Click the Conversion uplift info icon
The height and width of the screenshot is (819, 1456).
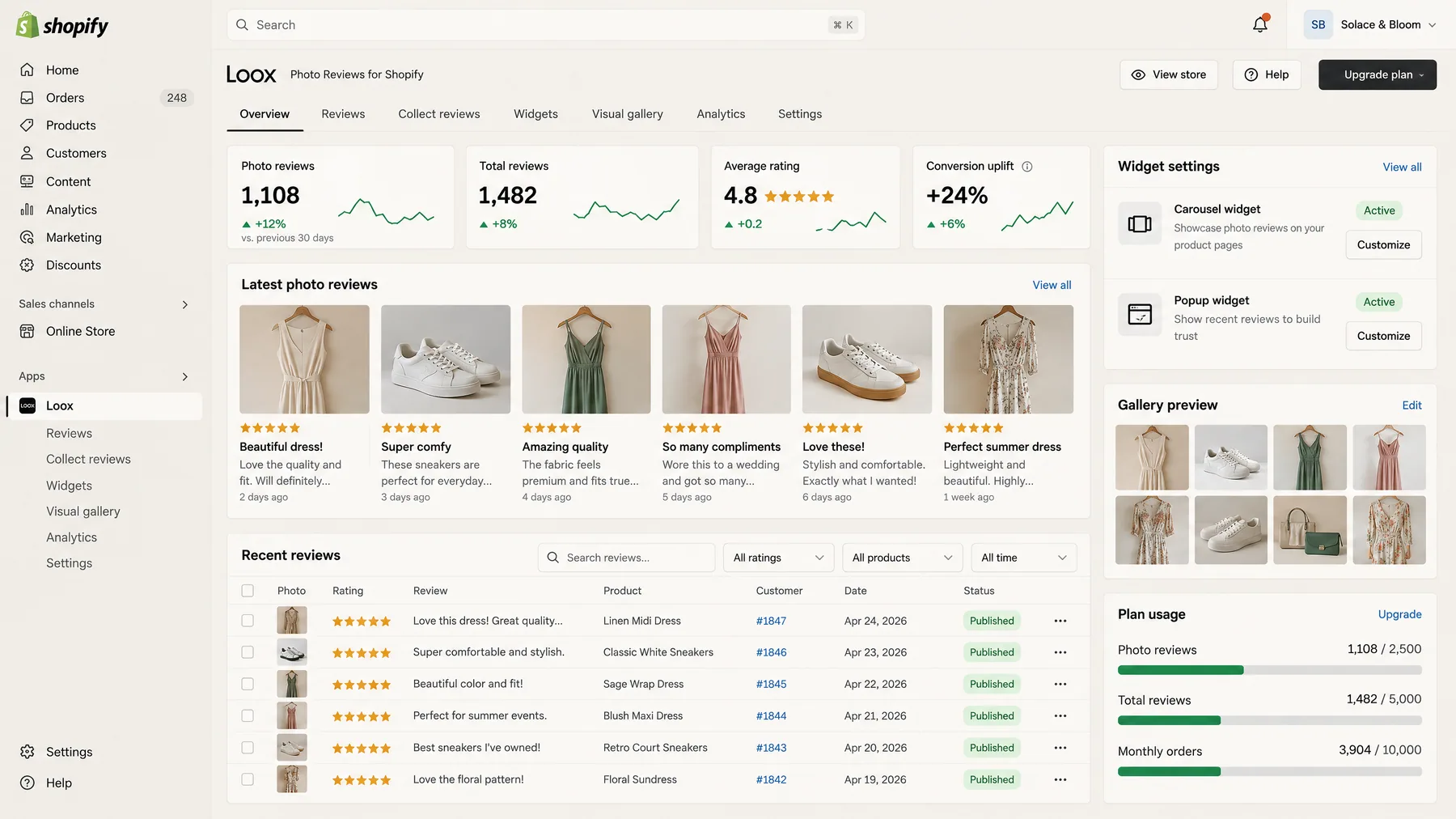click(x=1027, y=167)
